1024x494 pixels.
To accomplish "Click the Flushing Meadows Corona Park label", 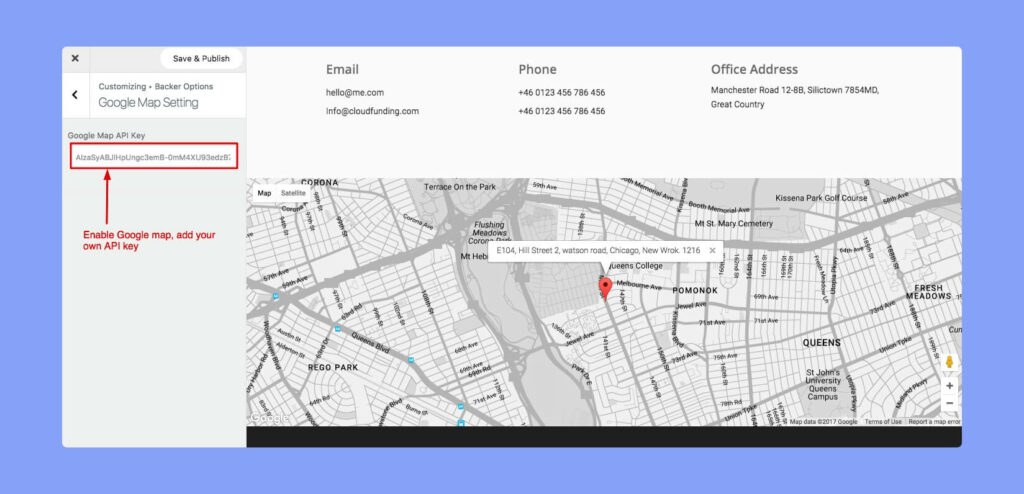I will click(x=490, y=233).
